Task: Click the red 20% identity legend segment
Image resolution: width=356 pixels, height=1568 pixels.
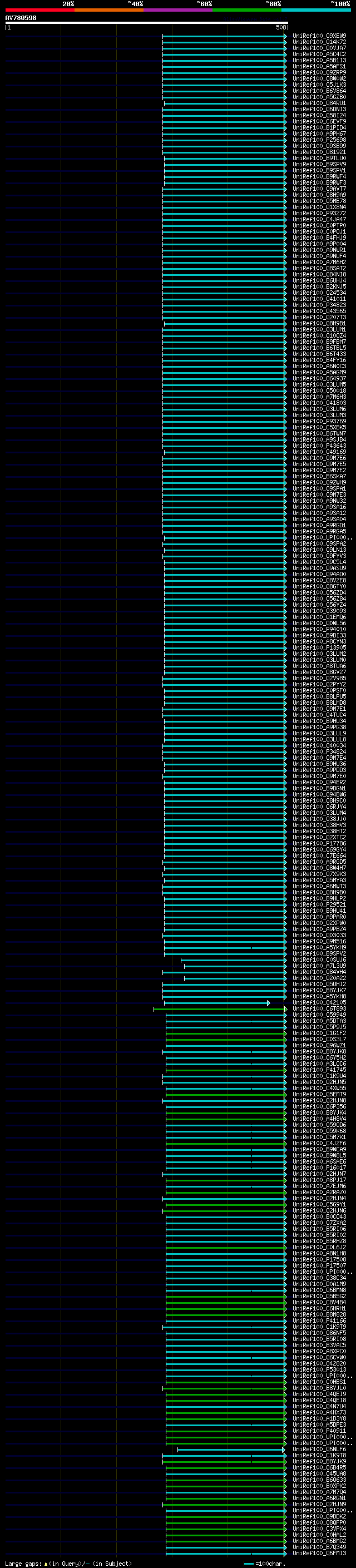Action: point(39,10)
